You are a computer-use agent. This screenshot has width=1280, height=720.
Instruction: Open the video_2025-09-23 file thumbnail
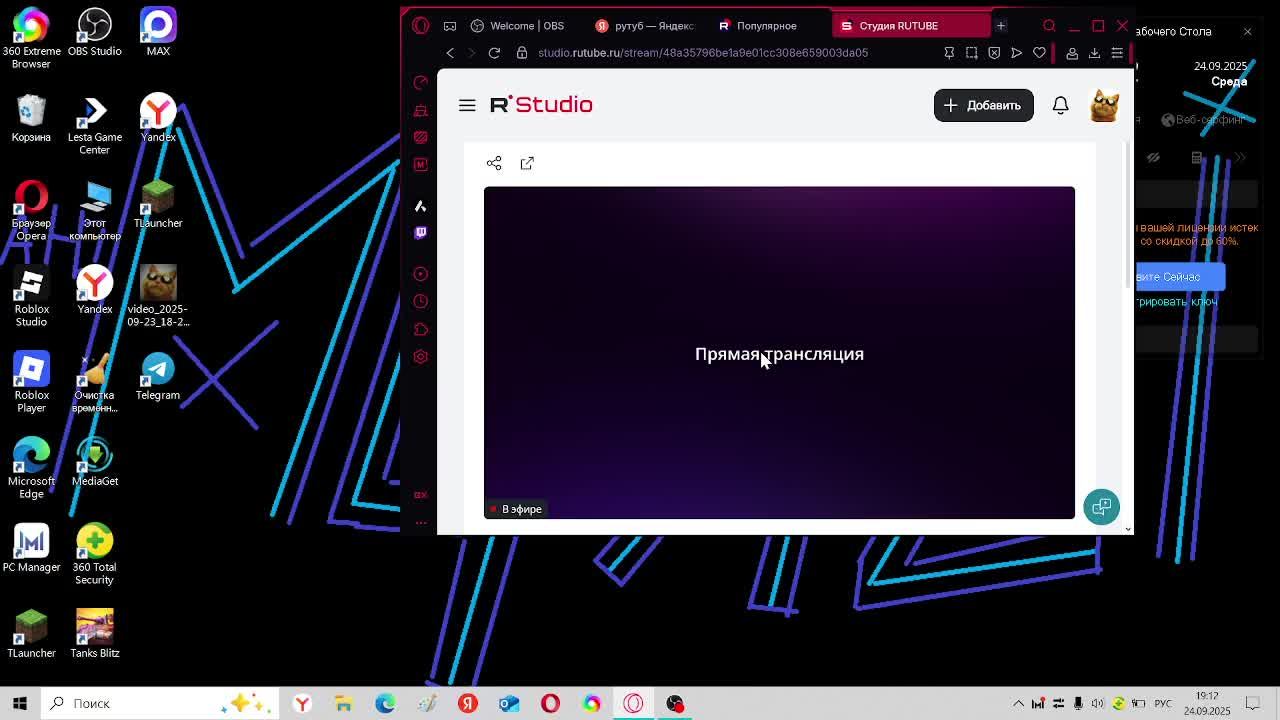click(158, 296)
